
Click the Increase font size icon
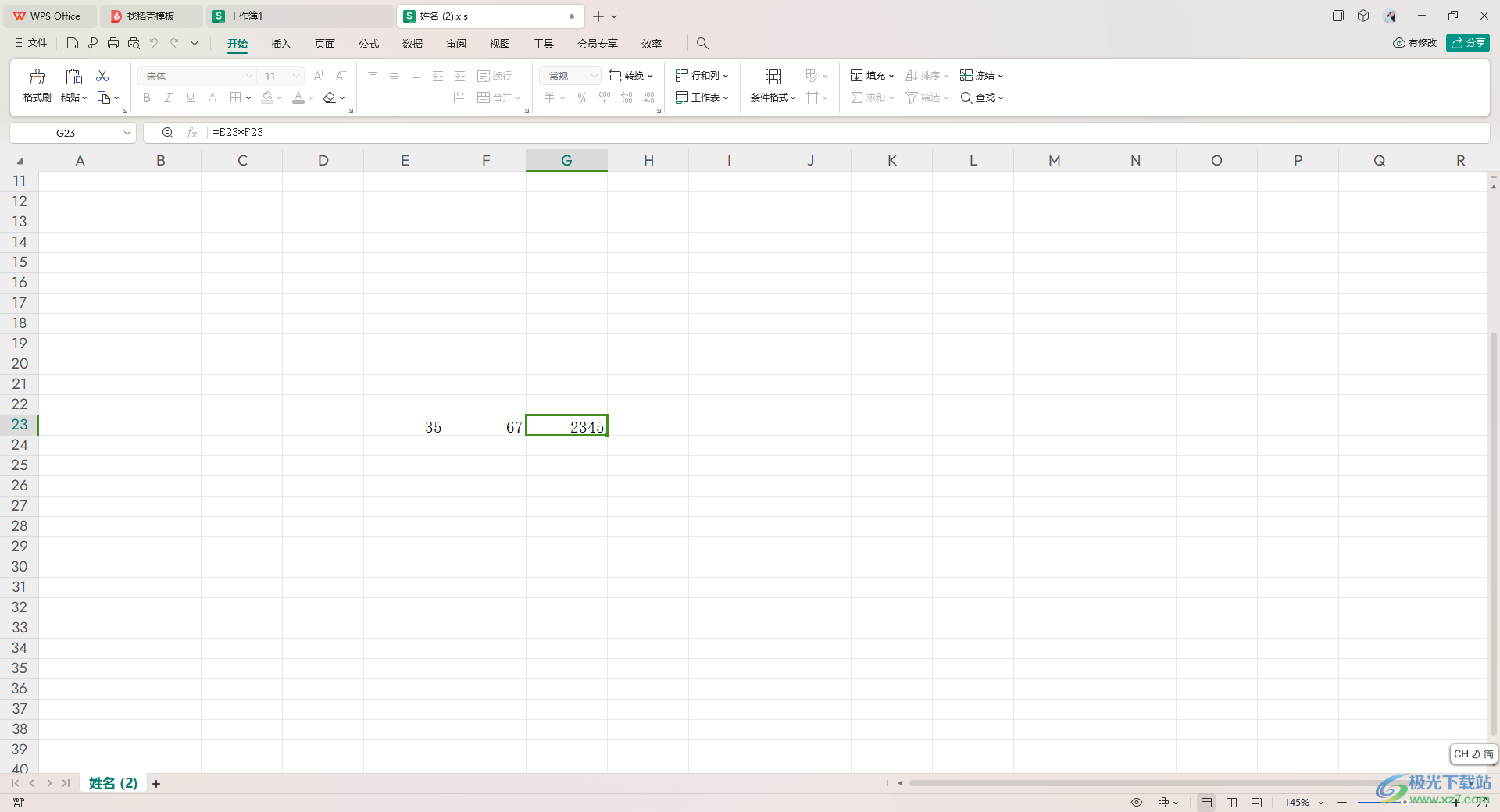pyautogui.click(x=319, y=76)
